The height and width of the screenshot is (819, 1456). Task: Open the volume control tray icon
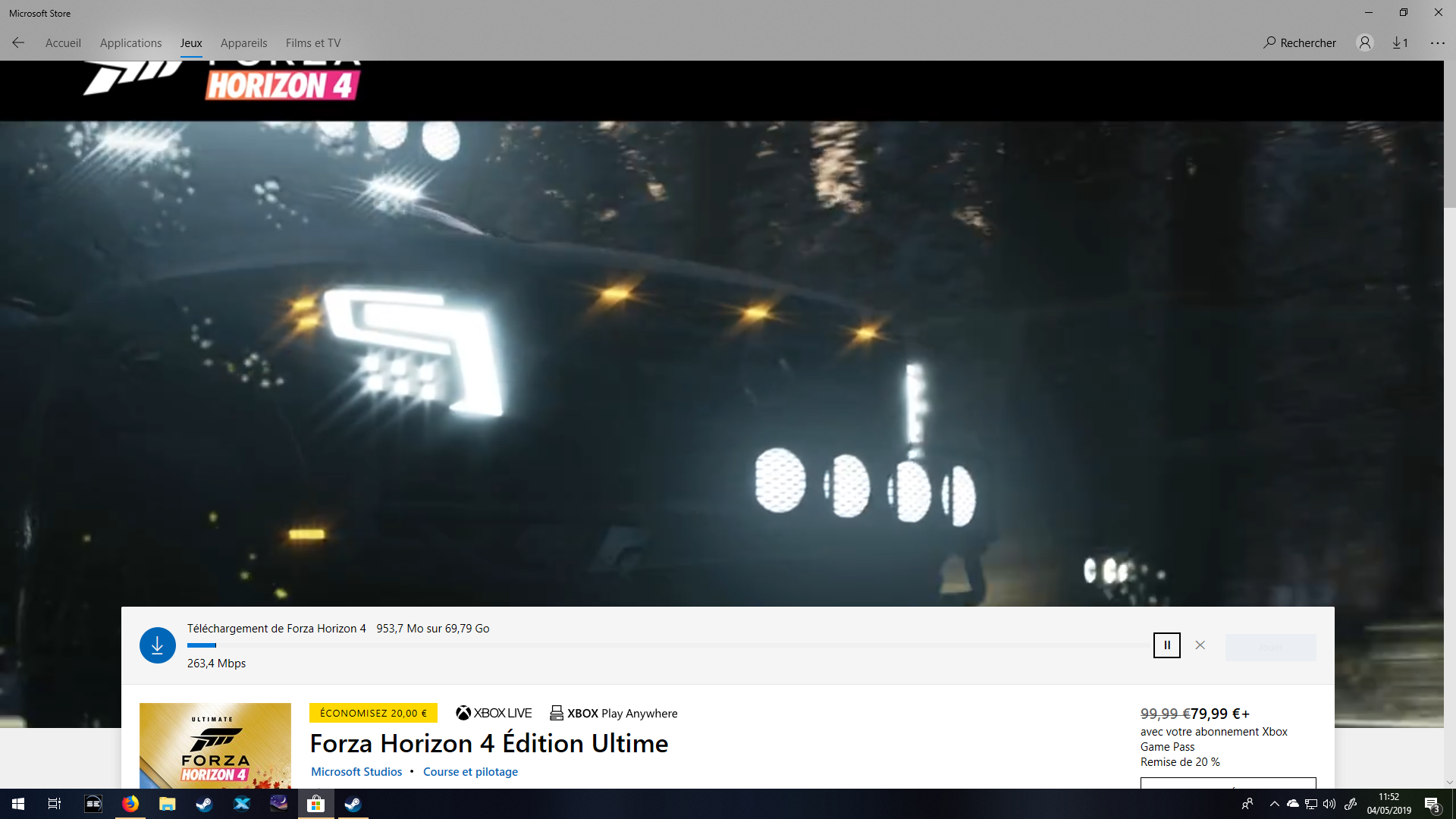[1329, 804]
